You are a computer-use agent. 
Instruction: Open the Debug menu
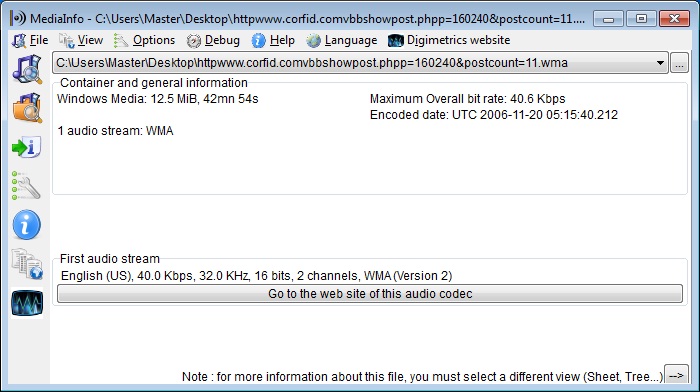pos(213,40)
